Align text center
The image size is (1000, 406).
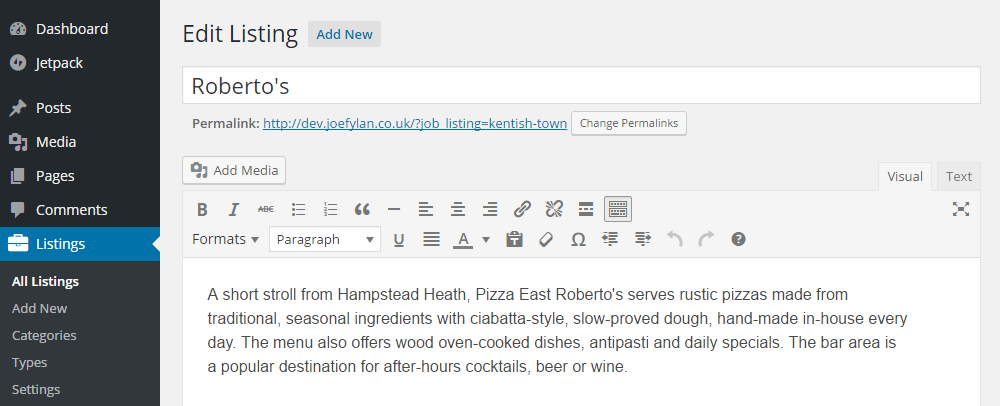(x=458, y=209)
